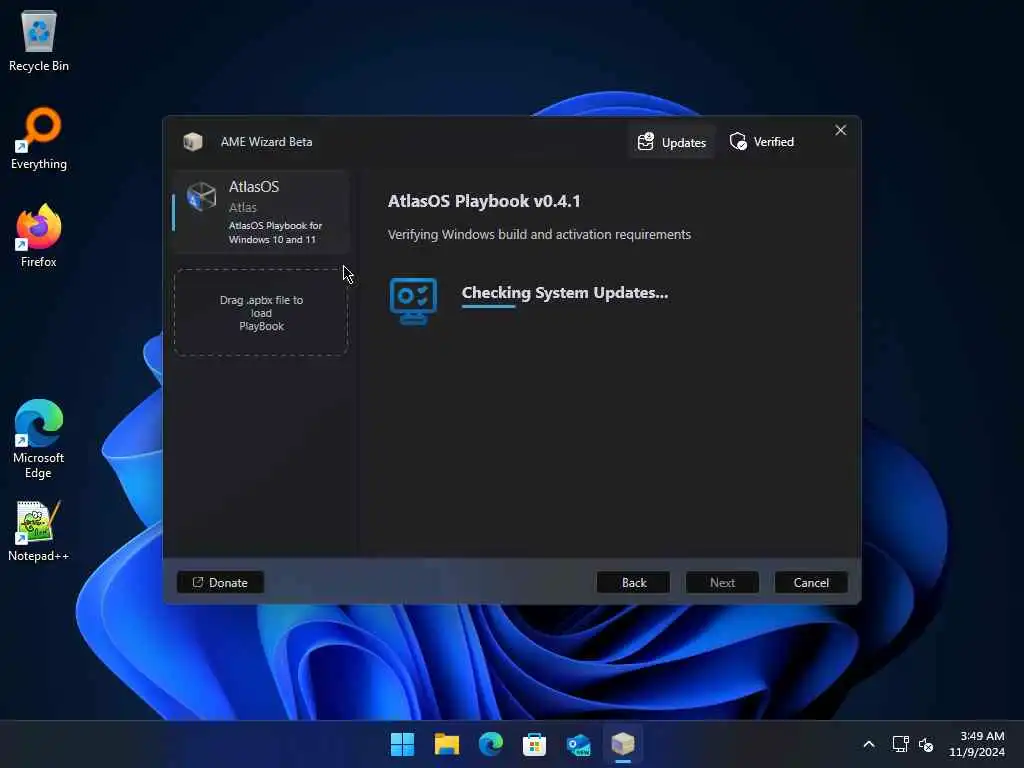
Task: Cancel the AME Wizard
Action: 811,583
